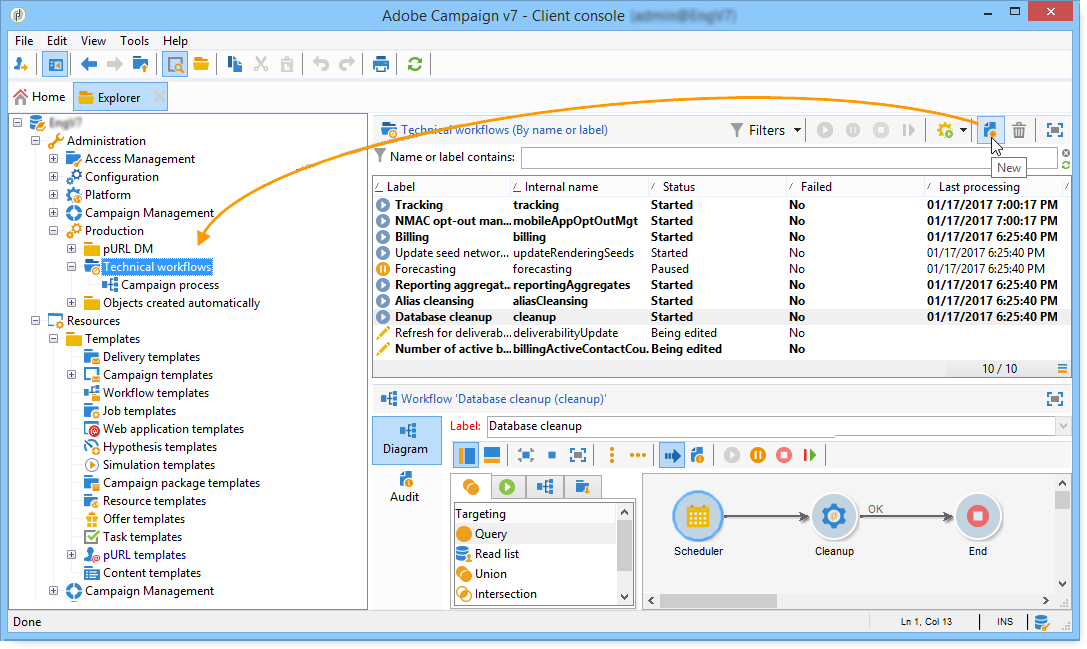Image resolution: width=1087 pixels, height=649 pixels.
Task: Maximize the workflow list panel icon
Action: tap(1054, 130)
